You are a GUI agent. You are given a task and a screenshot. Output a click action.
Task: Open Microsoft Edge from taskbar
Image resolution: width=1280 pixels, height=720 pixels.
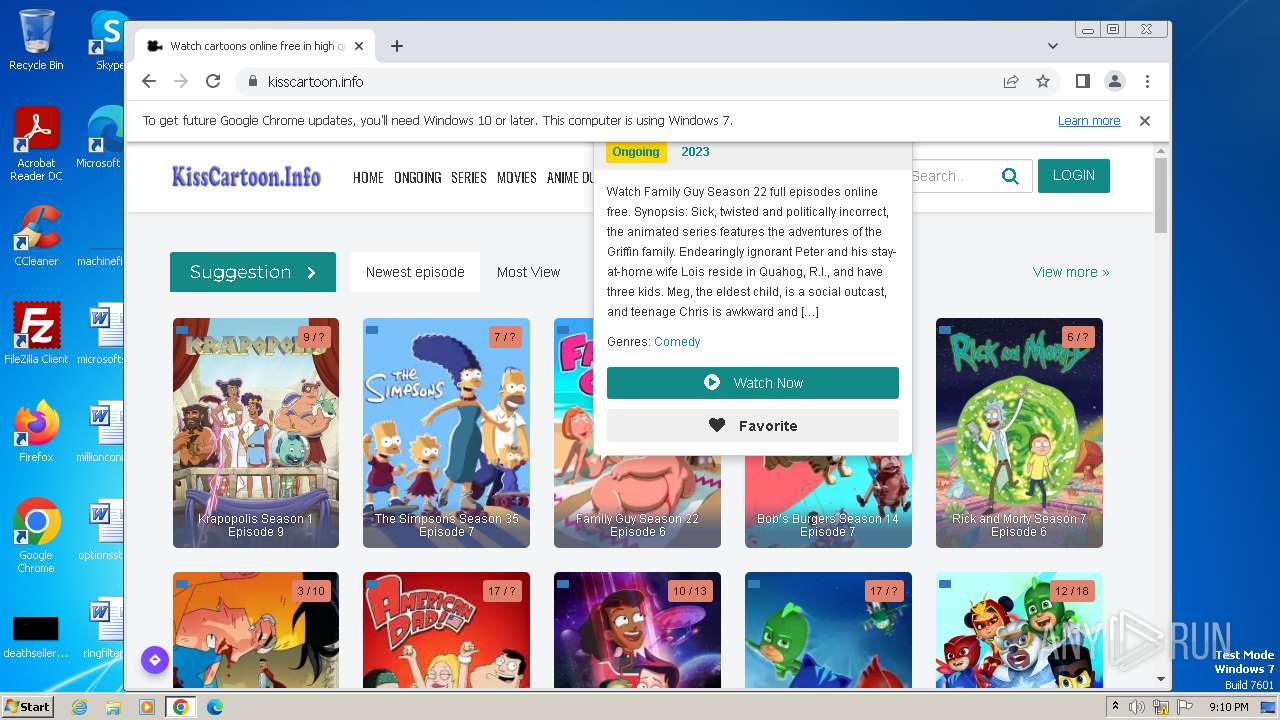[x=215, y=707]
